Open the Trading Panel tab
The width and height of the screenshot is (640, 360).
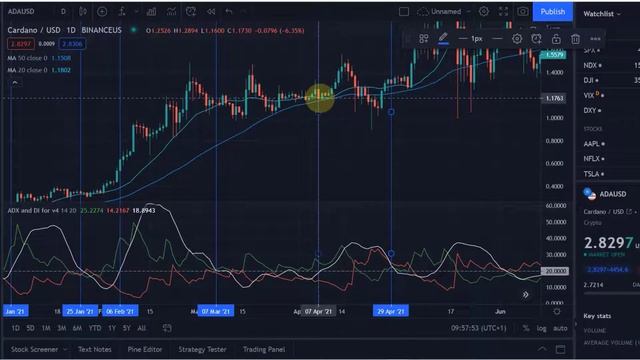264,349
